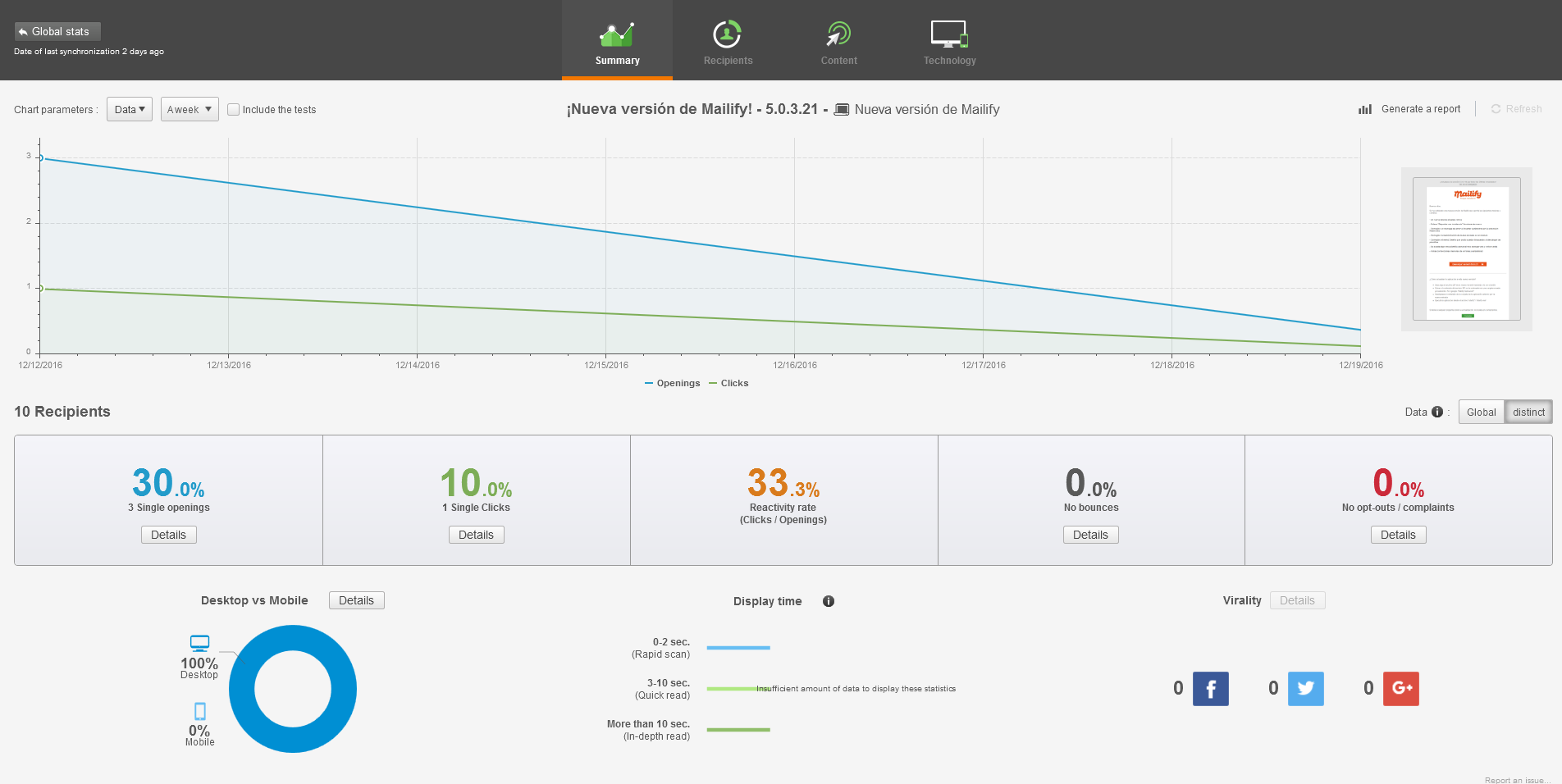Click the desktop monitor icon in chart legend
This screenshot has height=784, width=1562.
199,643
